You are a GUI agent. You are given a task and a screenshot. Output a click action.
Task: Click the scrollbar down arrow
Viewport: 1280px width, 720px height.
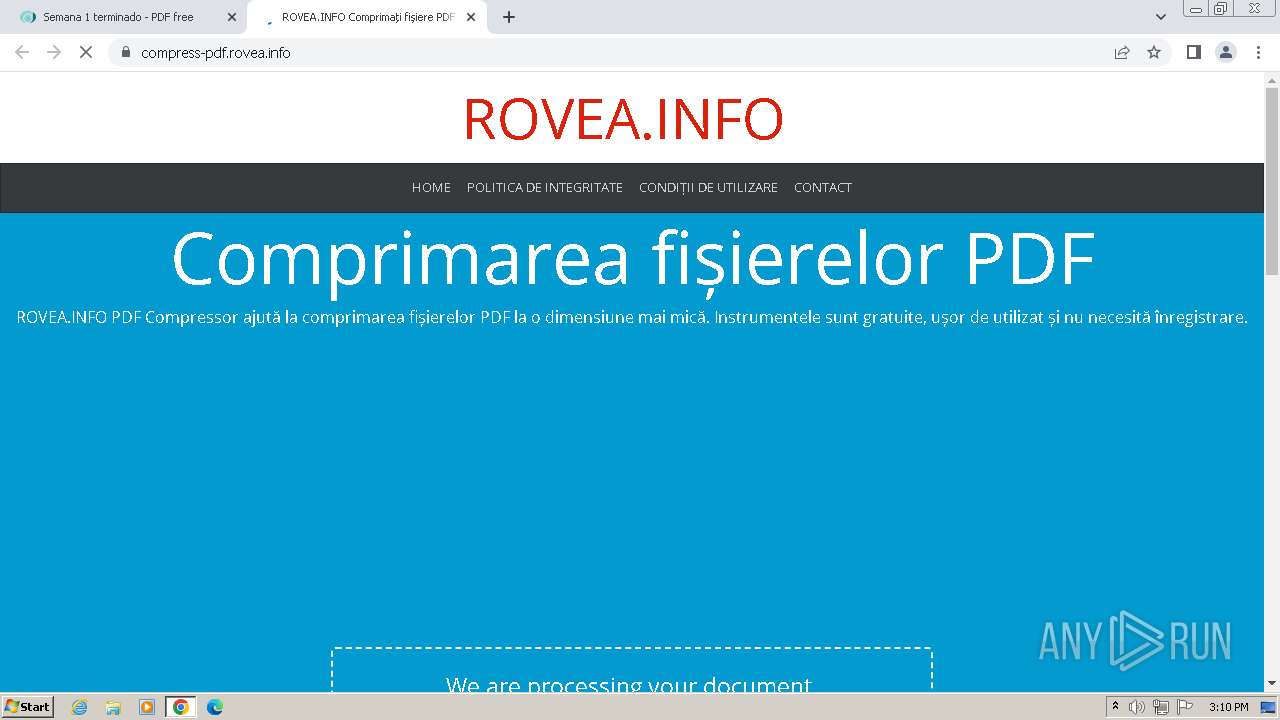point(1272,684)
